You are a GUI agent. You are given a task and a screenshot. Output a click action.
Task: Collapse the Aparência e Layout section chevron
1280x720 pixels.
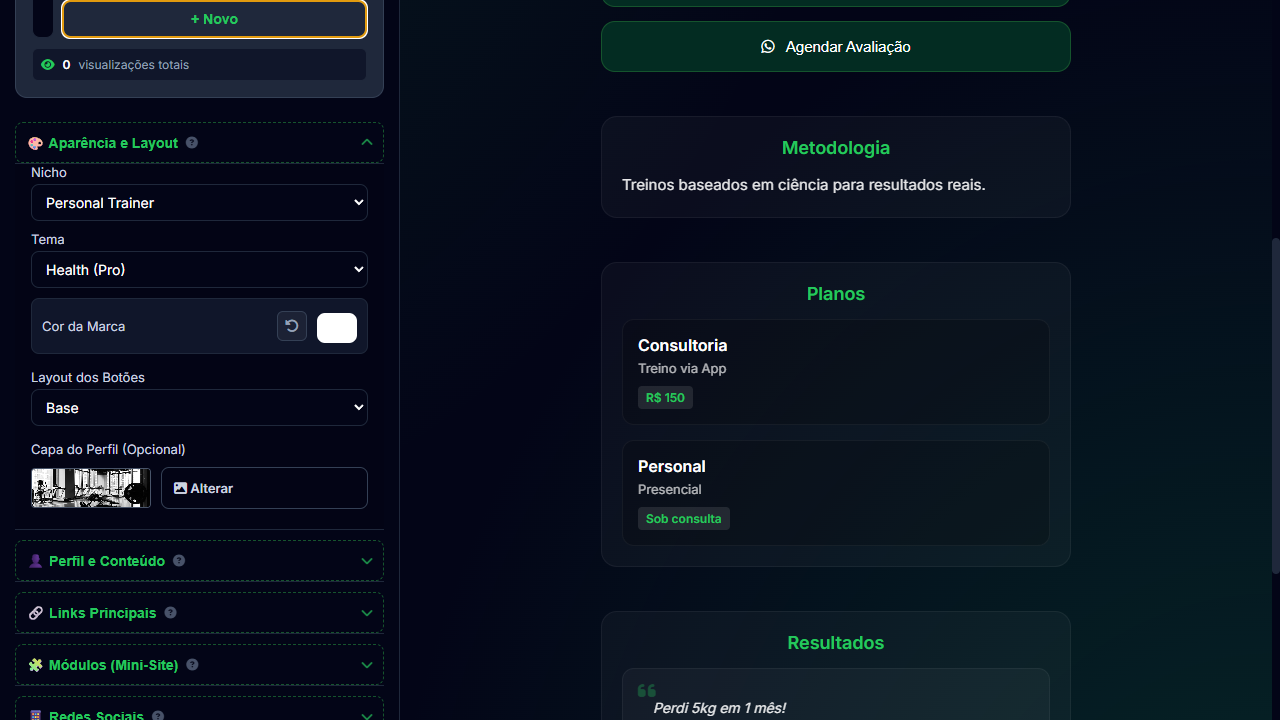click(x=366, y=143)
